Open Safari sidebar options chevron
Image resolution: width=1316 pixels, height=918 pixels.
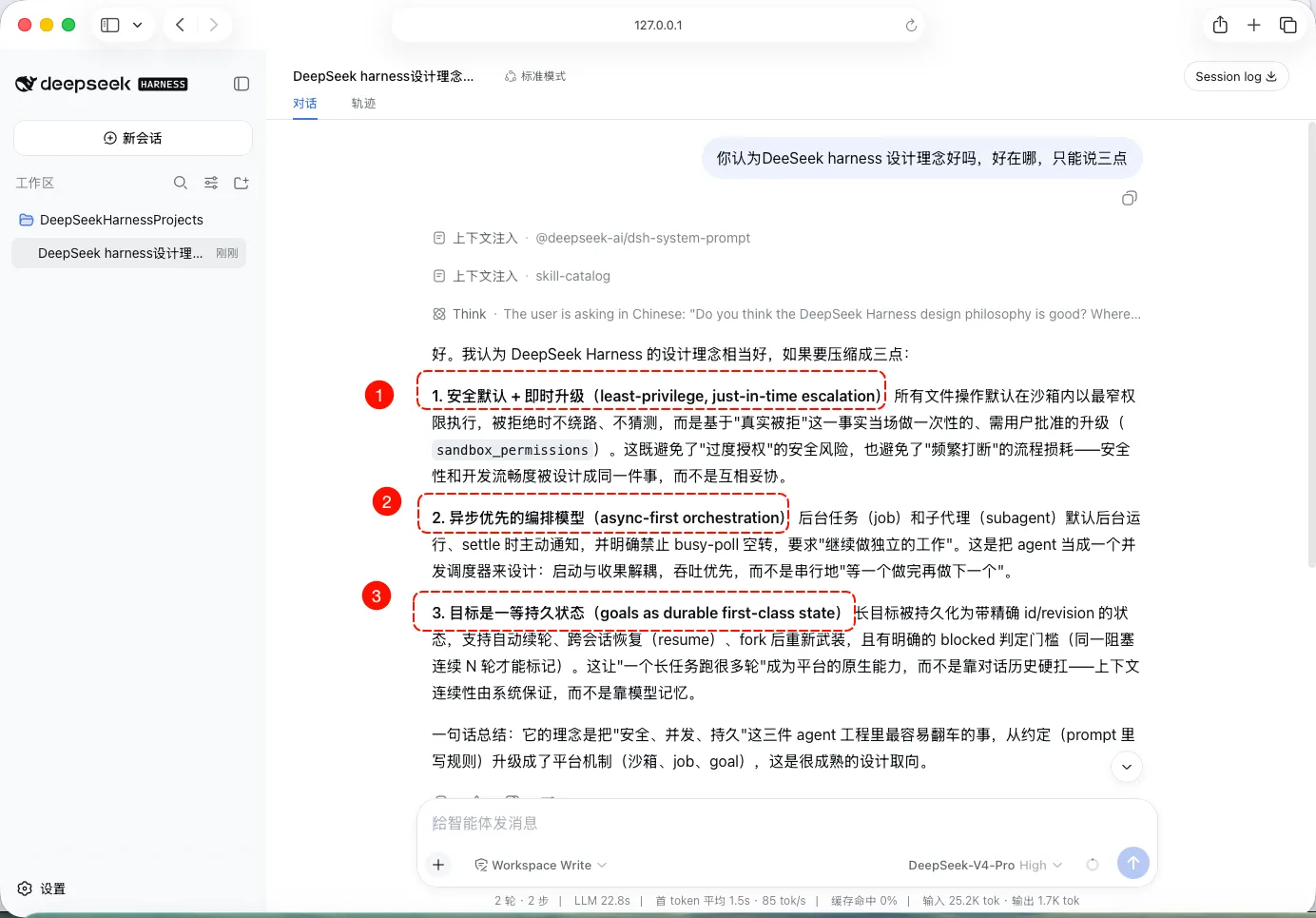pos(137,25)
